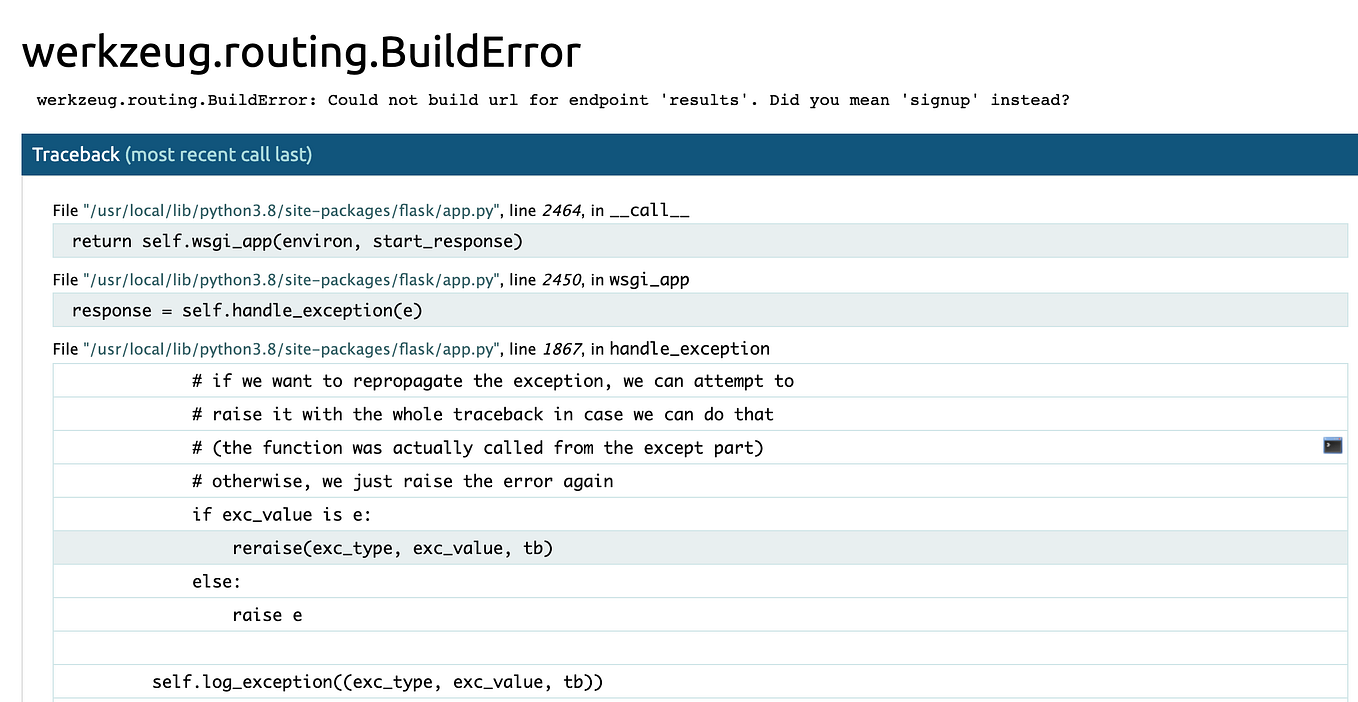This screenshot has width=1358, height=702.
Task: Click the highlighted reraise(exc_type, exc_value, tb) line
Action: click(393, 547)
